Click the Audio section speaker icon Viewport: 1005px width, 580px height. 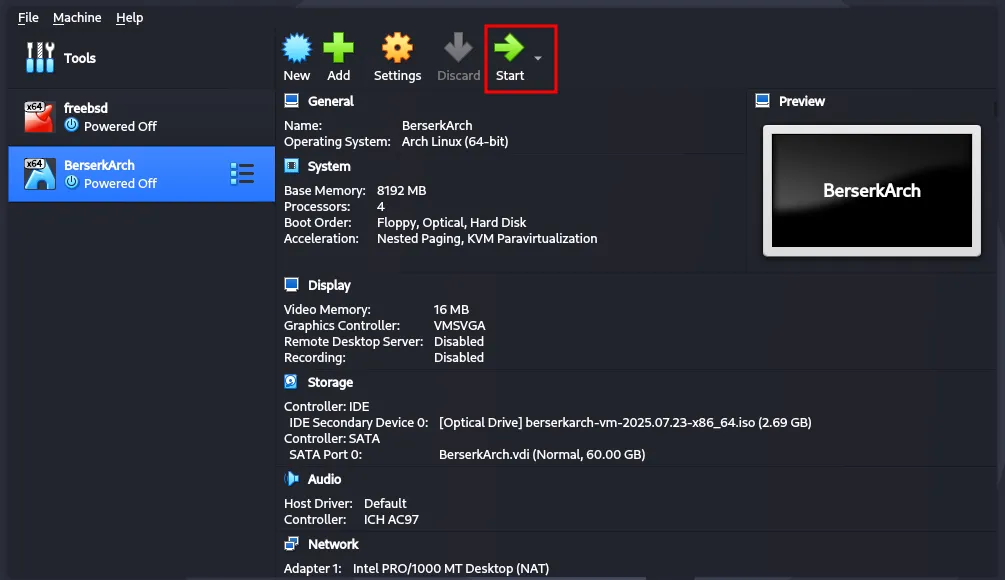291,479
